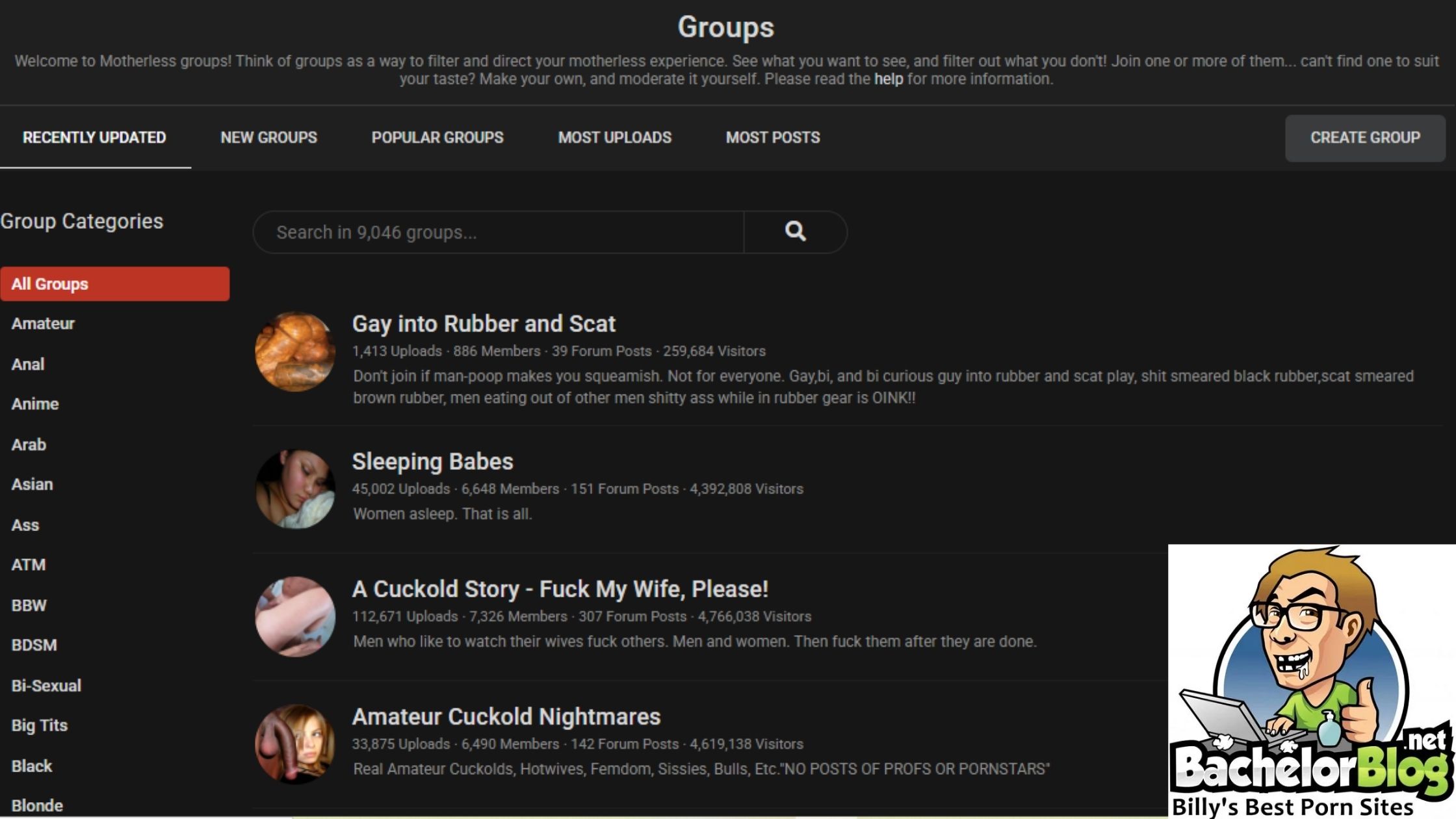Switch to the New Groups tab
This screenshot has height=819, width=1456.
click(x=268, y=137)
